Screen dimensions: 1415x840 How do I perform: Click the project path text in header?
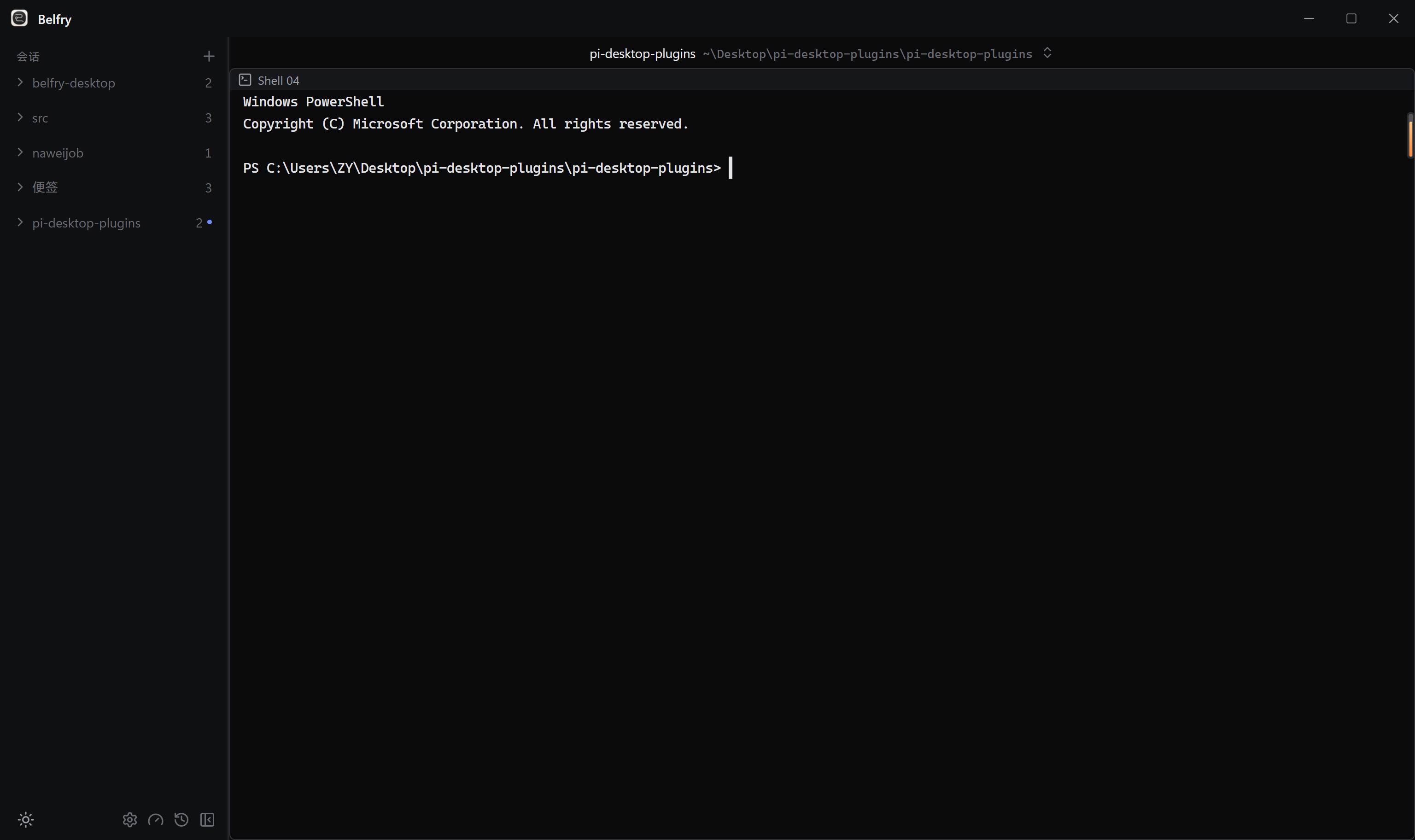[x=868, y=54]
